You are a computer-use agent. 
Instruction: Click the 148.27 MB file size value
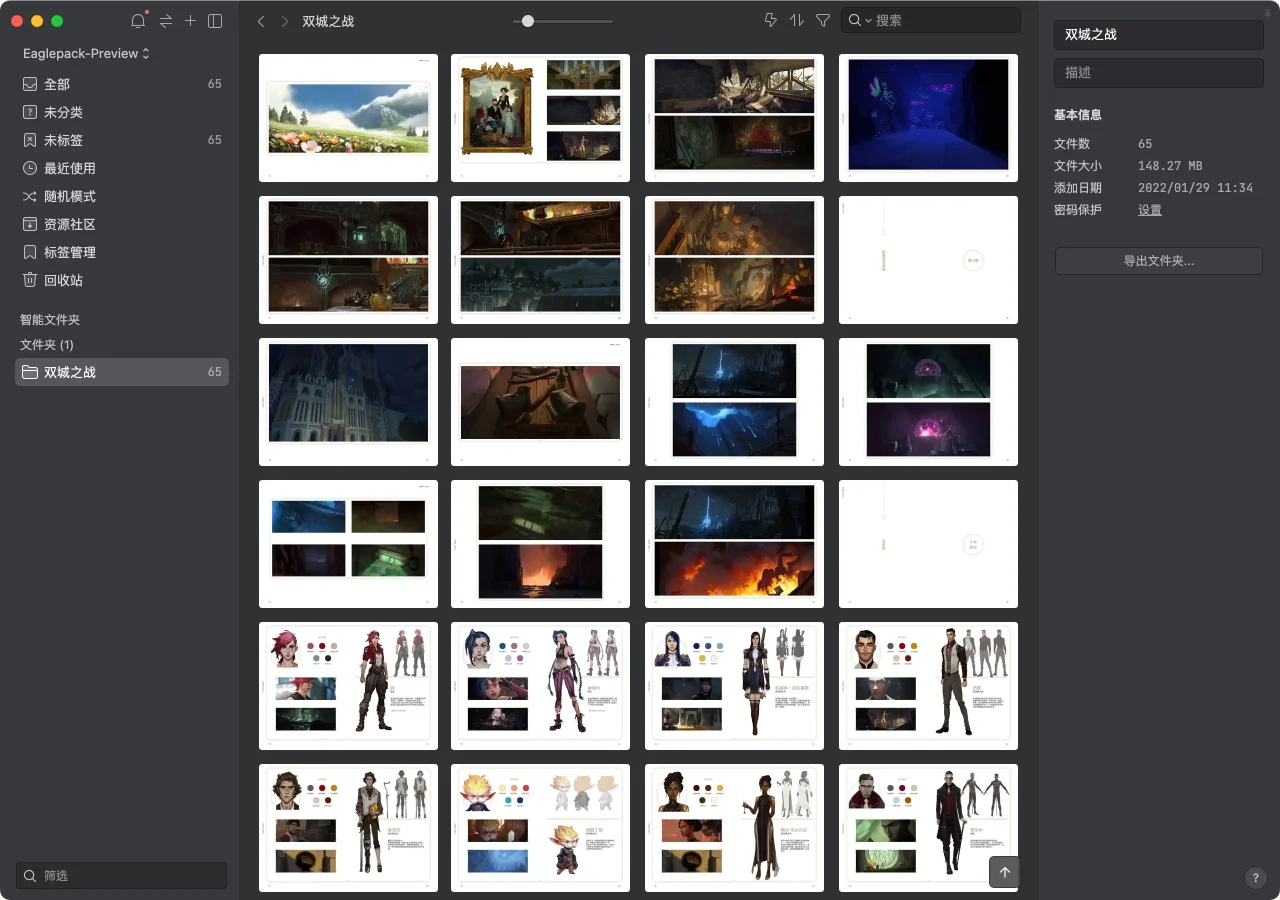click(1170, 166)
